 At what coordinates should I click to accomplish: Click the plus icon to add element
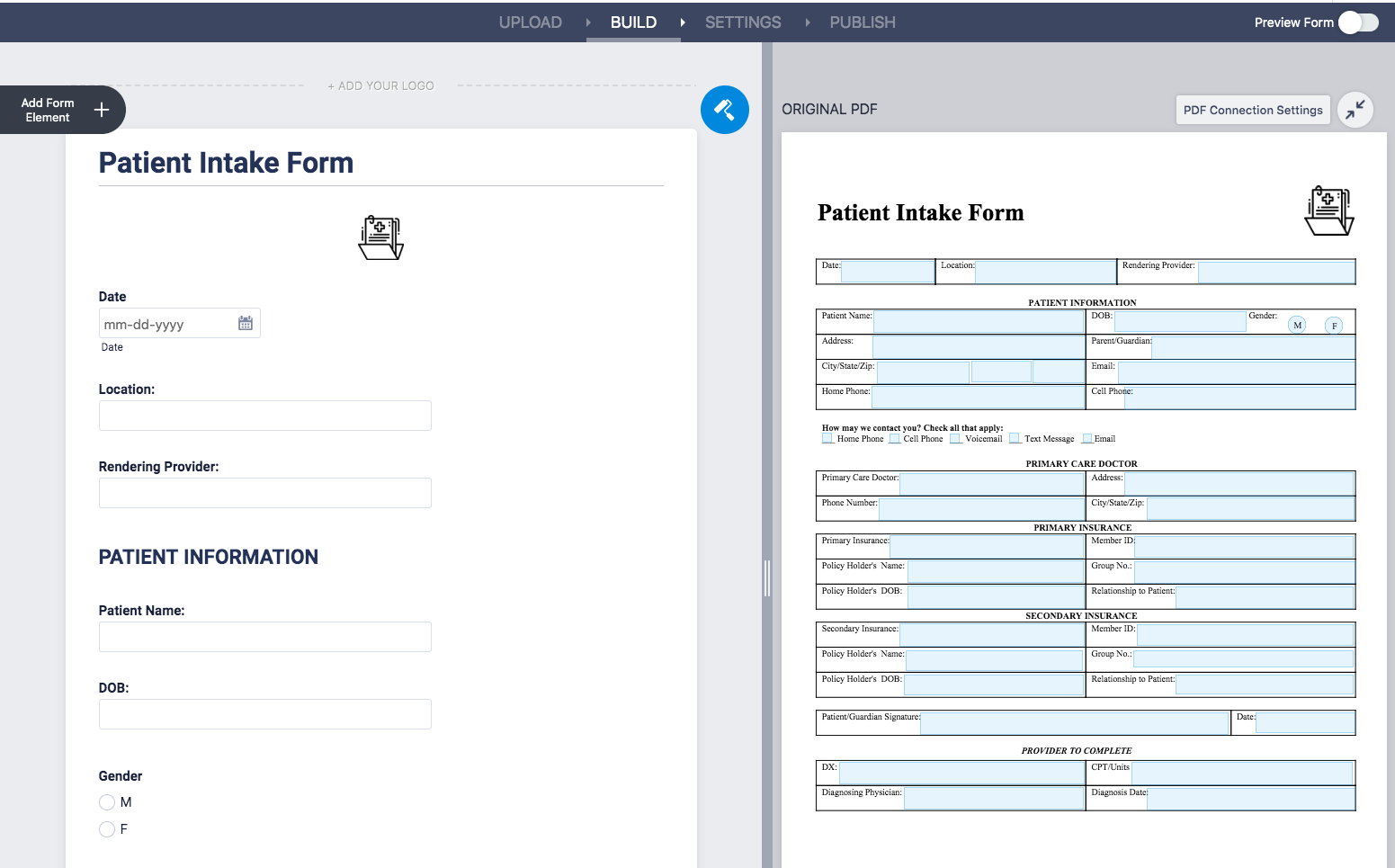(x=102, y=110)
